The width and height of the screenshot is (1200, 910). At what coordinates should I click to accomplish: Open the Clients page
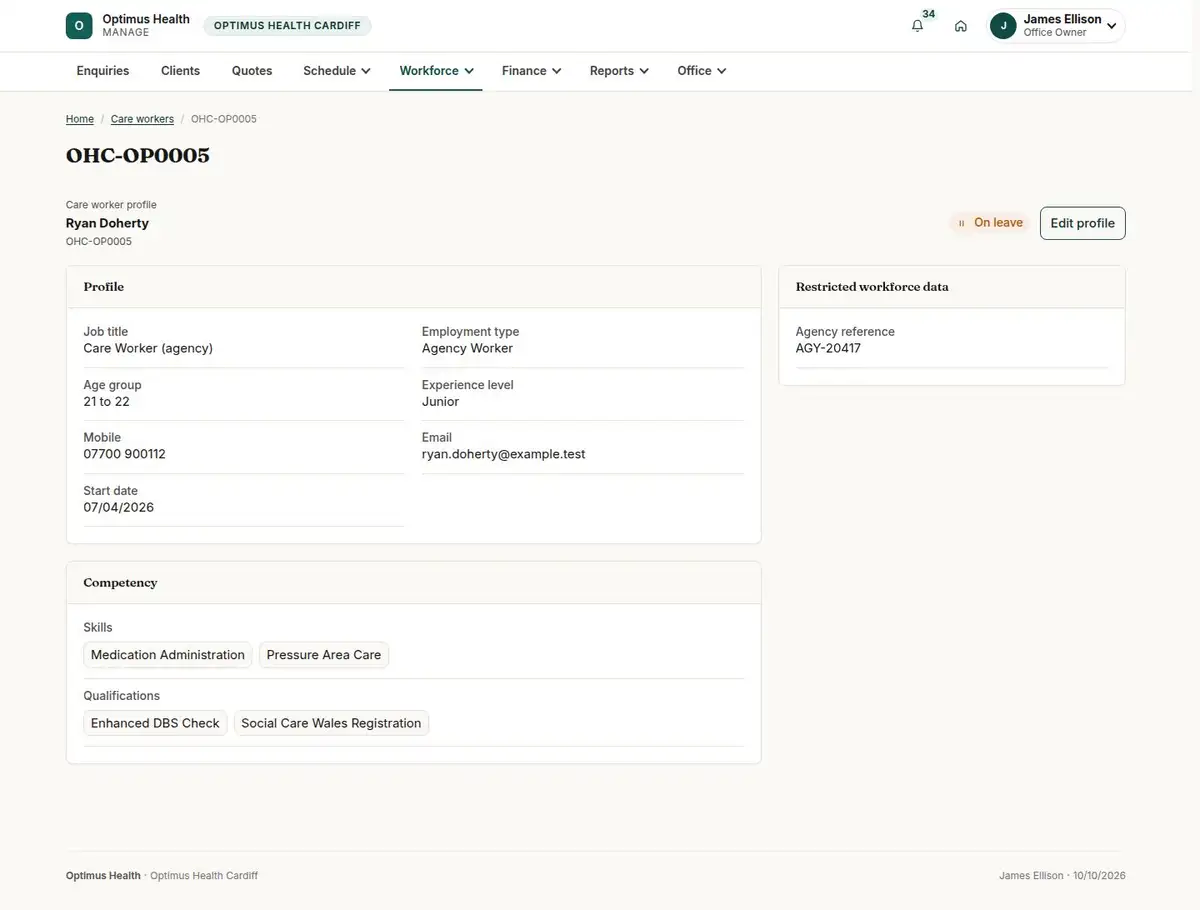click(x=181, y=71)
